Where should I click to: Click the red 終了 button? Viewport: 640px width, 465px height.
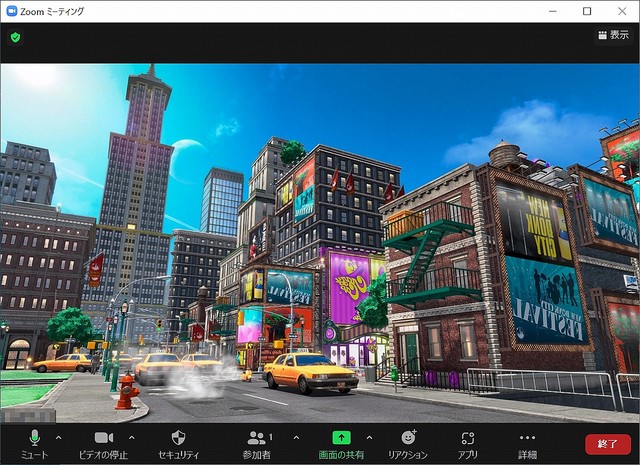608,444
